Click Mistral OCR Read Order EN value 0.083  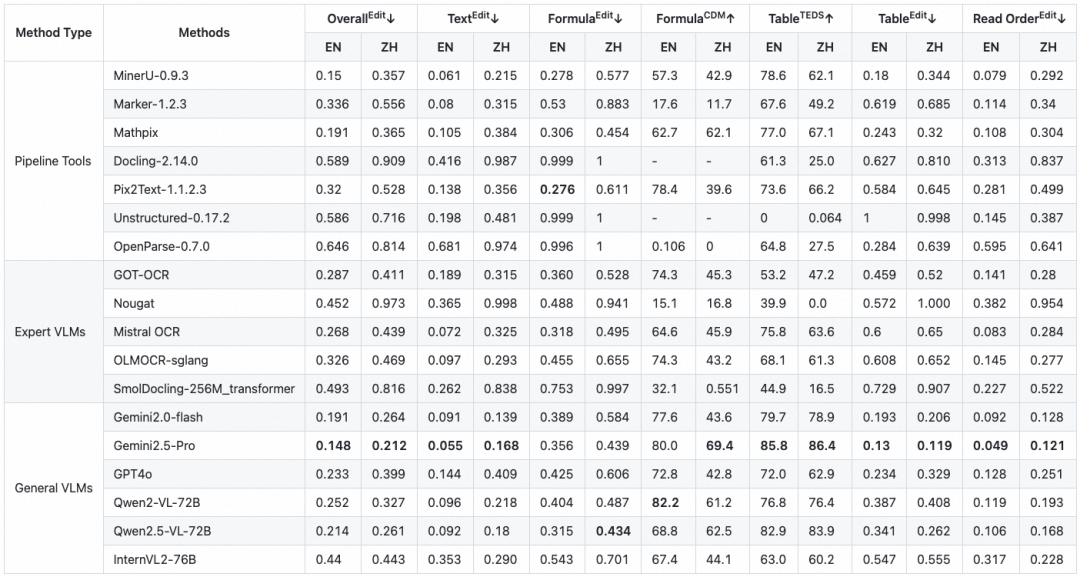click(x=990, y=332)
